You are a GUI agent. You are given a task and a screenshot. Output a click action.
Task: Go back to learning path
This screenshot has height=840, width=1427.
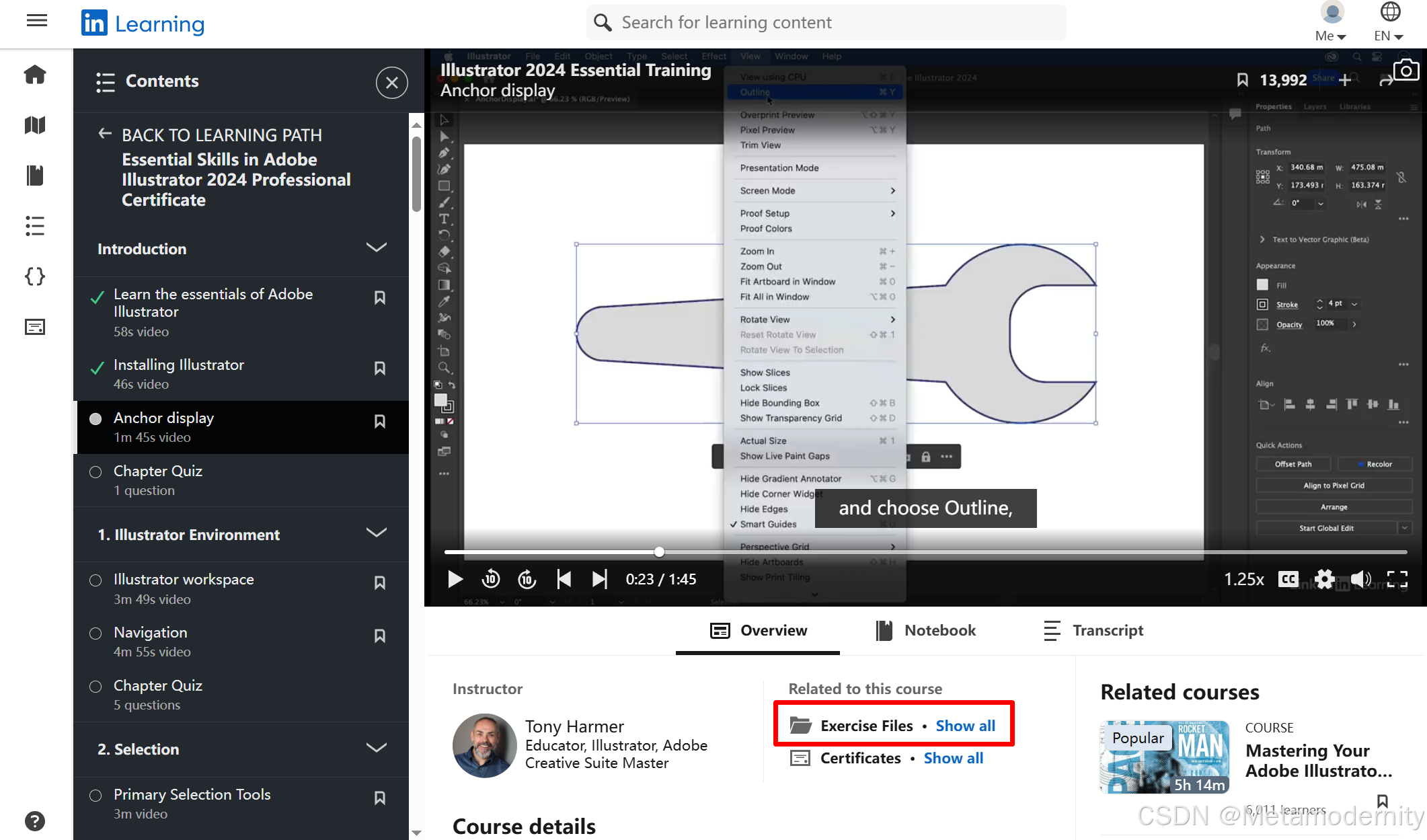(210, 135)
